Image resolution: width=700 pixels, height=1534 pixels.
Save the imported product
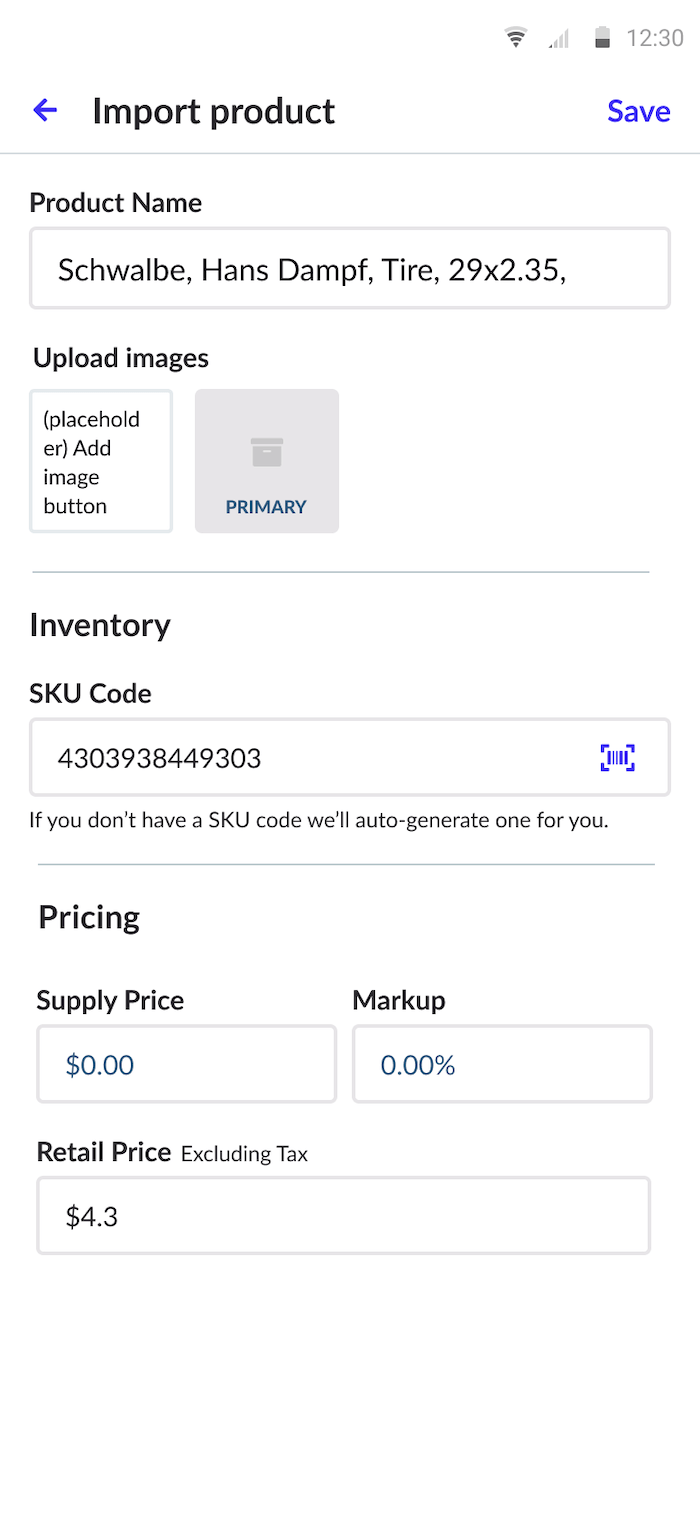pyautogui.click(x=638, y=111)
